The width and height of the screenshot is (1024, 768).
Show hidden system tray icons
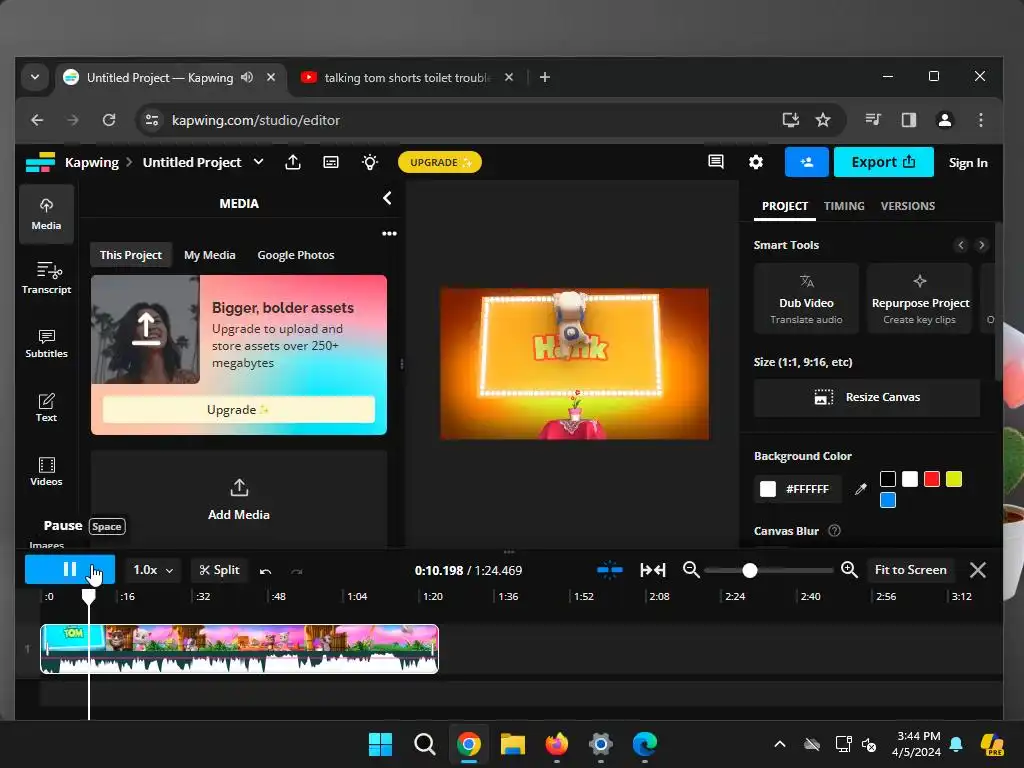(780, 744)
